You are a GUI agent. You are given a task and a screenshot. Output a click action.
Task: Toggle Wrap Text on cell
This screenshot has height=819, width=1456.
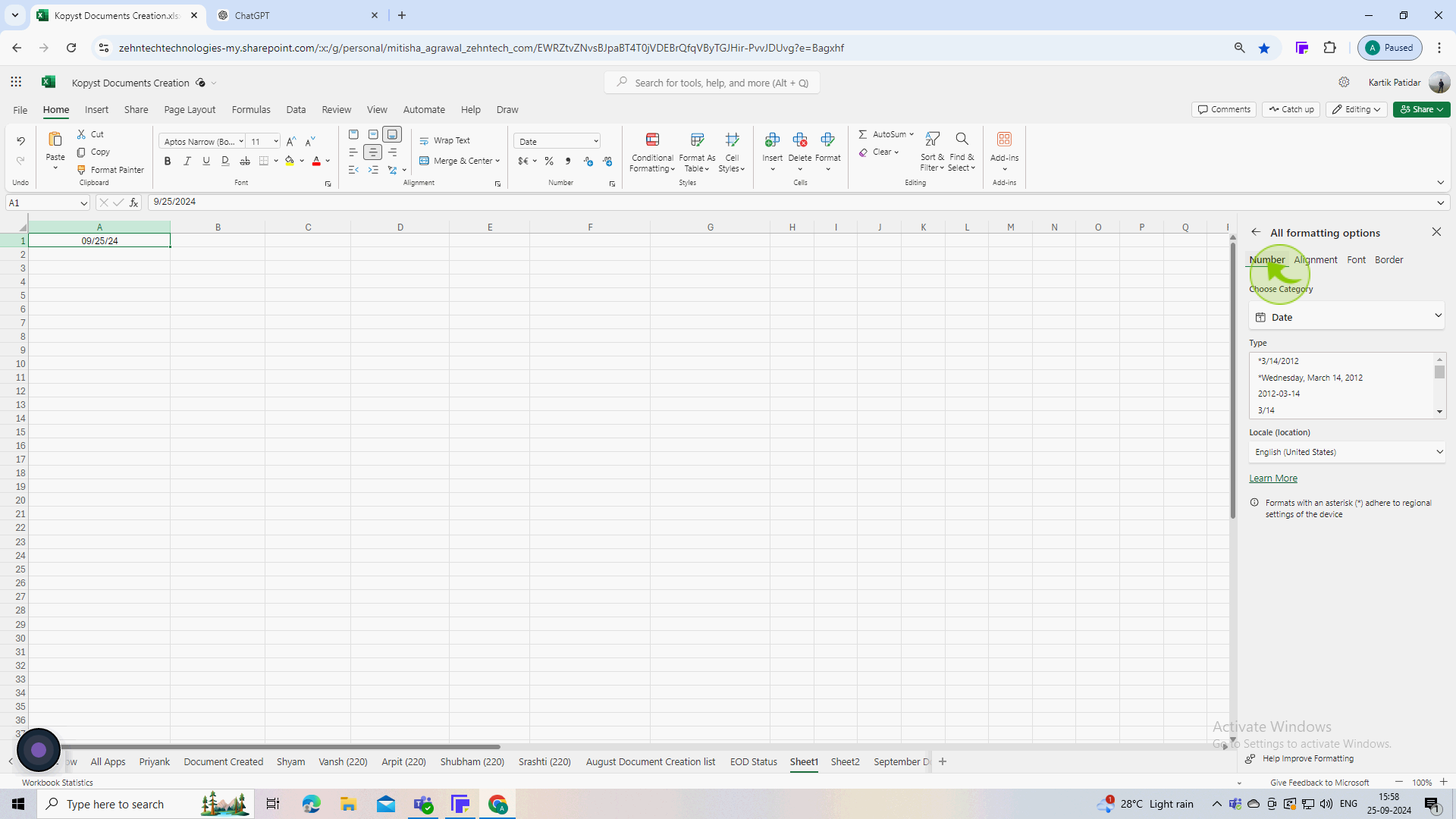[x=445, y=140]
